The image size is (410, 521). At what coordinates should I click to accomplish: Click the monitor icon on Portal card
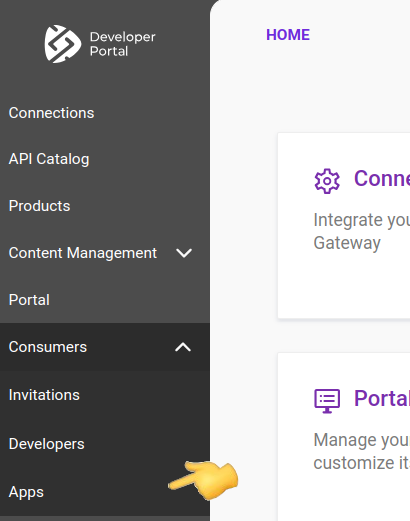tap(327, 401)
